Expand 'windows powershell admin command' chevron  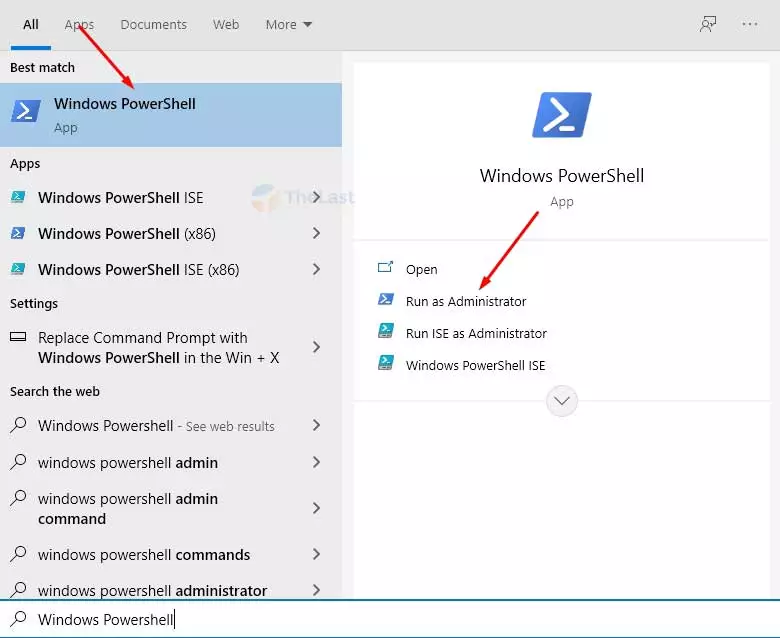316,508
